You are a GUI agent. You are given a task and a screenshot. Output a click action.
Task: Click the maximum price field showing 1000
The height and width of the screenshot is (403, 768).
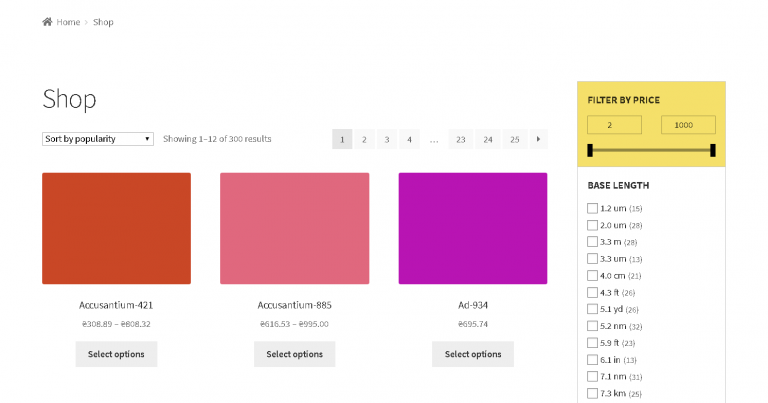coord(688,125)
